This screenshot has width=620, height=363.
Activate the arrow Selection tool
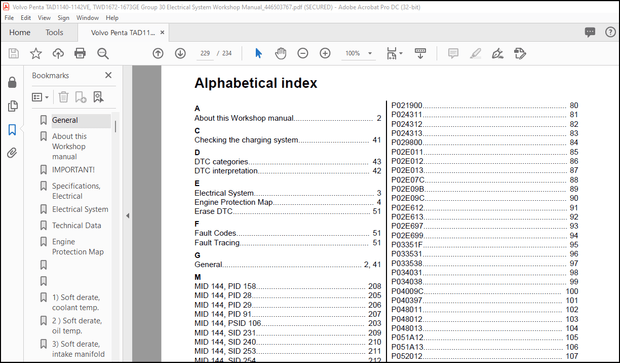(258, 53)
